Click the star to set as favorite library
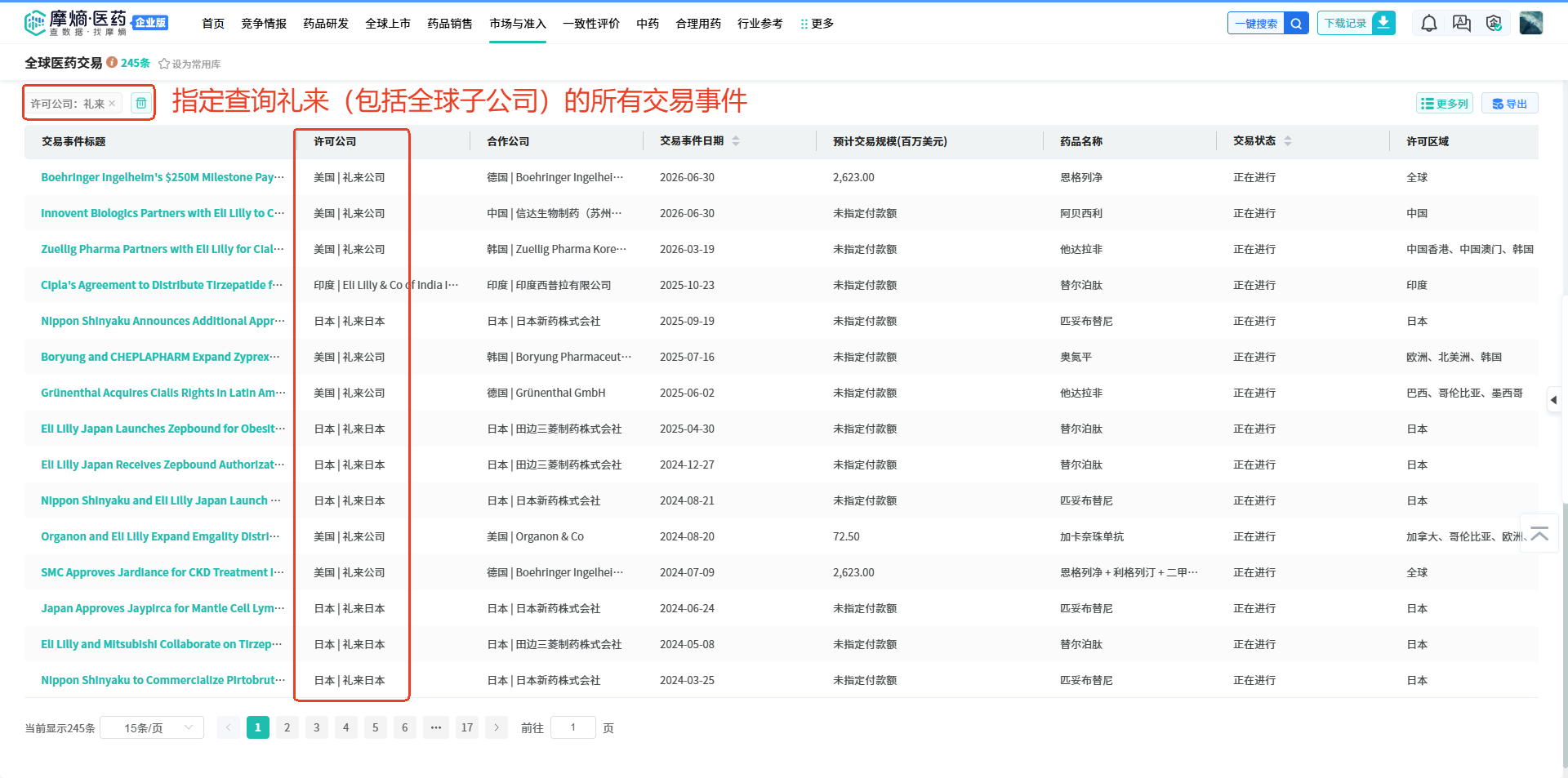This screenshot has height=778, width=1568. 163,64
